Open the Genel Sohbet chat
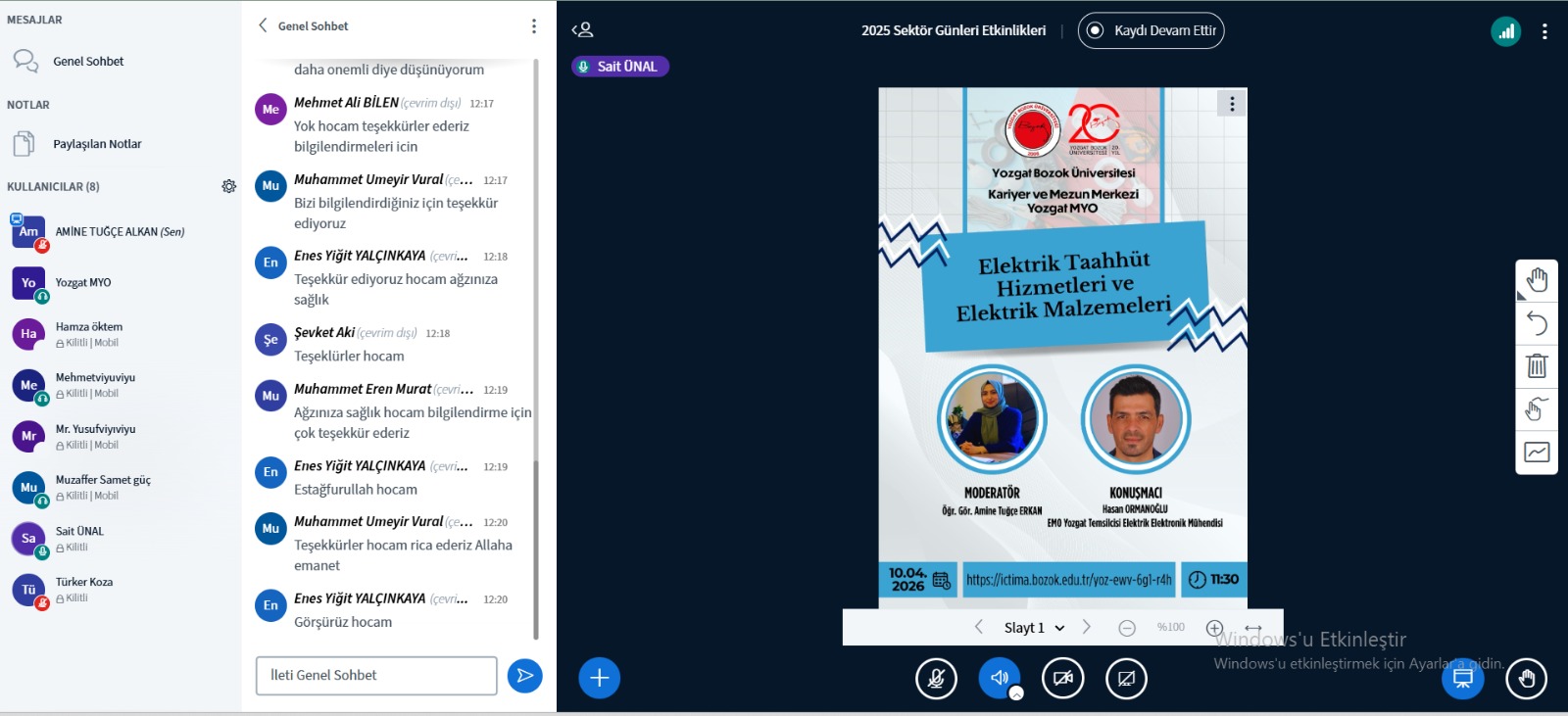The height and width of the screenshot is (716, 1568). [x=88, y=62]
